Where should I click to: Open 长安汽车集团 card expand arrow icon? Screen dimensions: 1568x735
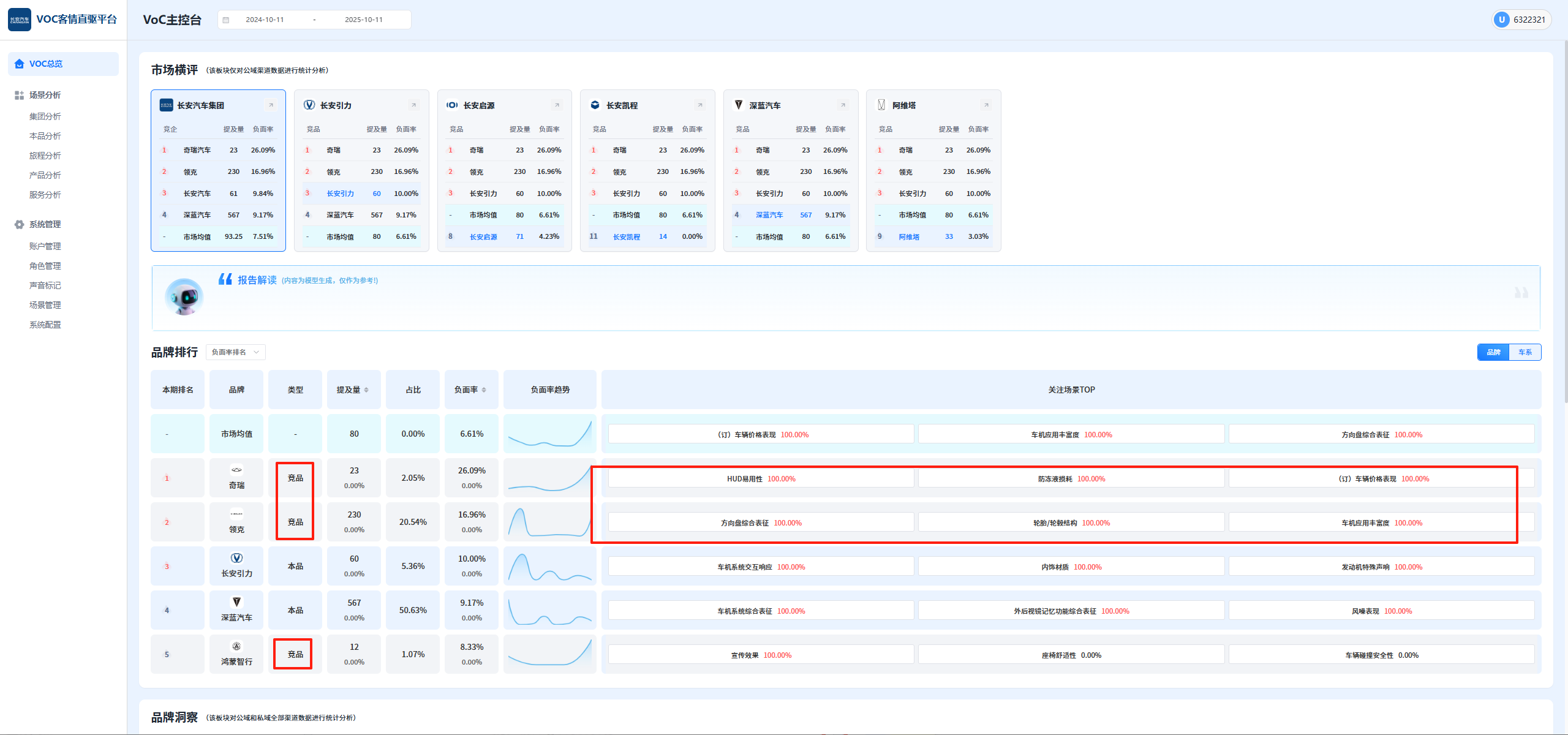click(x=271, y=105)
